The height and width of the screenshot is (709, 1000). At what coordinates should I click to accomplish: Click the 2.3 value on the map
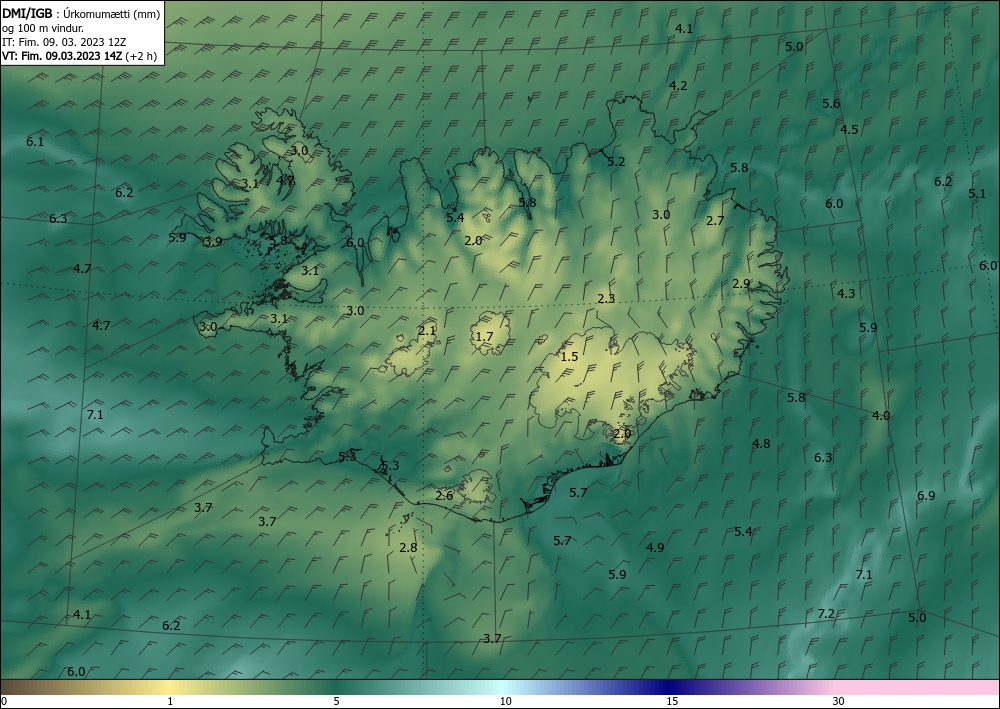(x=606, y=298)
